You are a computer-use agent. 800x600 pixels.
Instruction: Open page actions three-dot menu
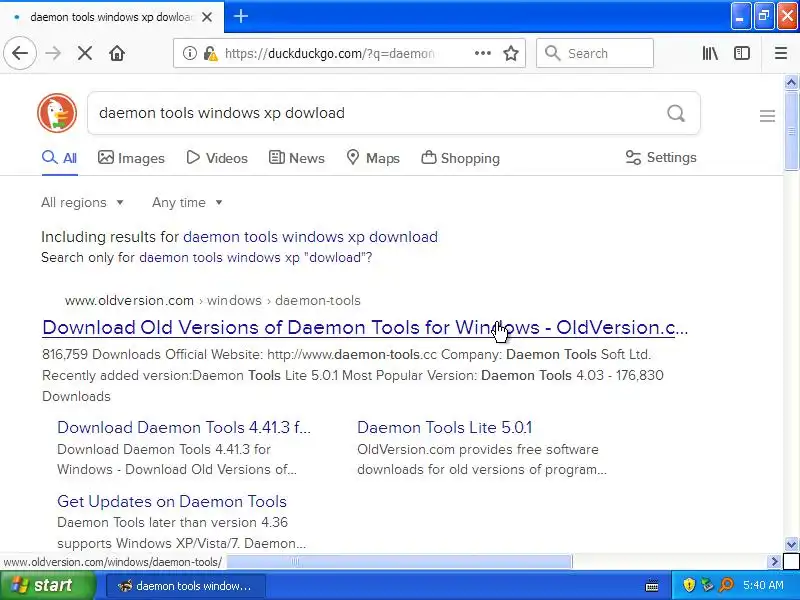(x=483, y=53)
